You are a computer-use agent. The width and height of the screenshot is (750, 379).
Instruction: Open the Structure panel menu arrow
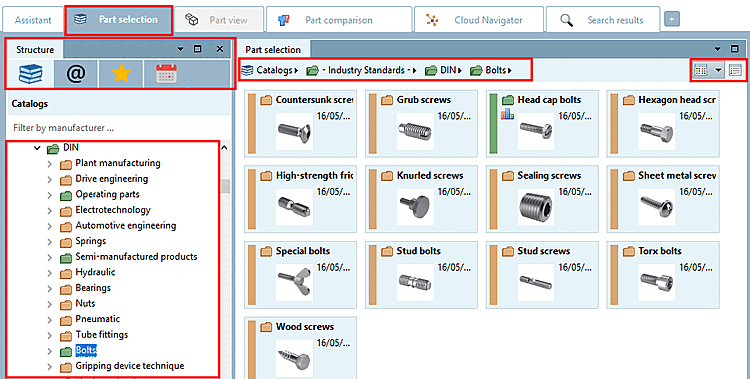(180, 49)
